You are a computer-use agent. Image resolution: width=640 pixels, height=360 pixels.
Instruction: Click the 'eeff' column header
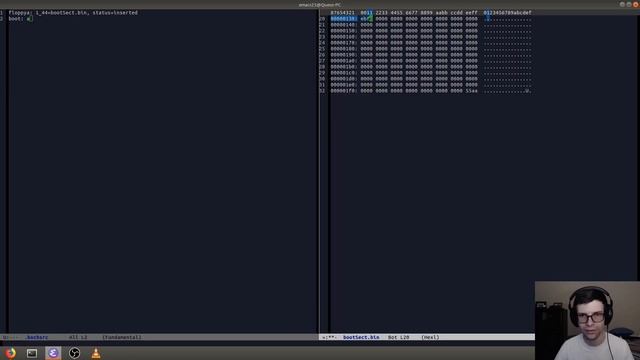pos(471,13)
